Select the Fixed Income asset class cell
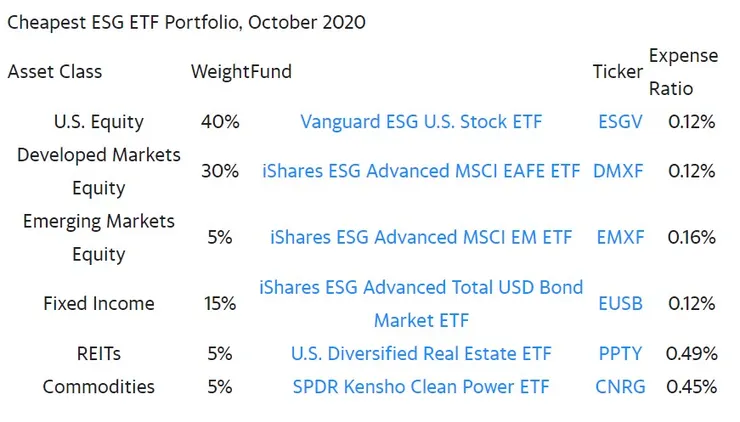740x422 pixels. point(99,303)
